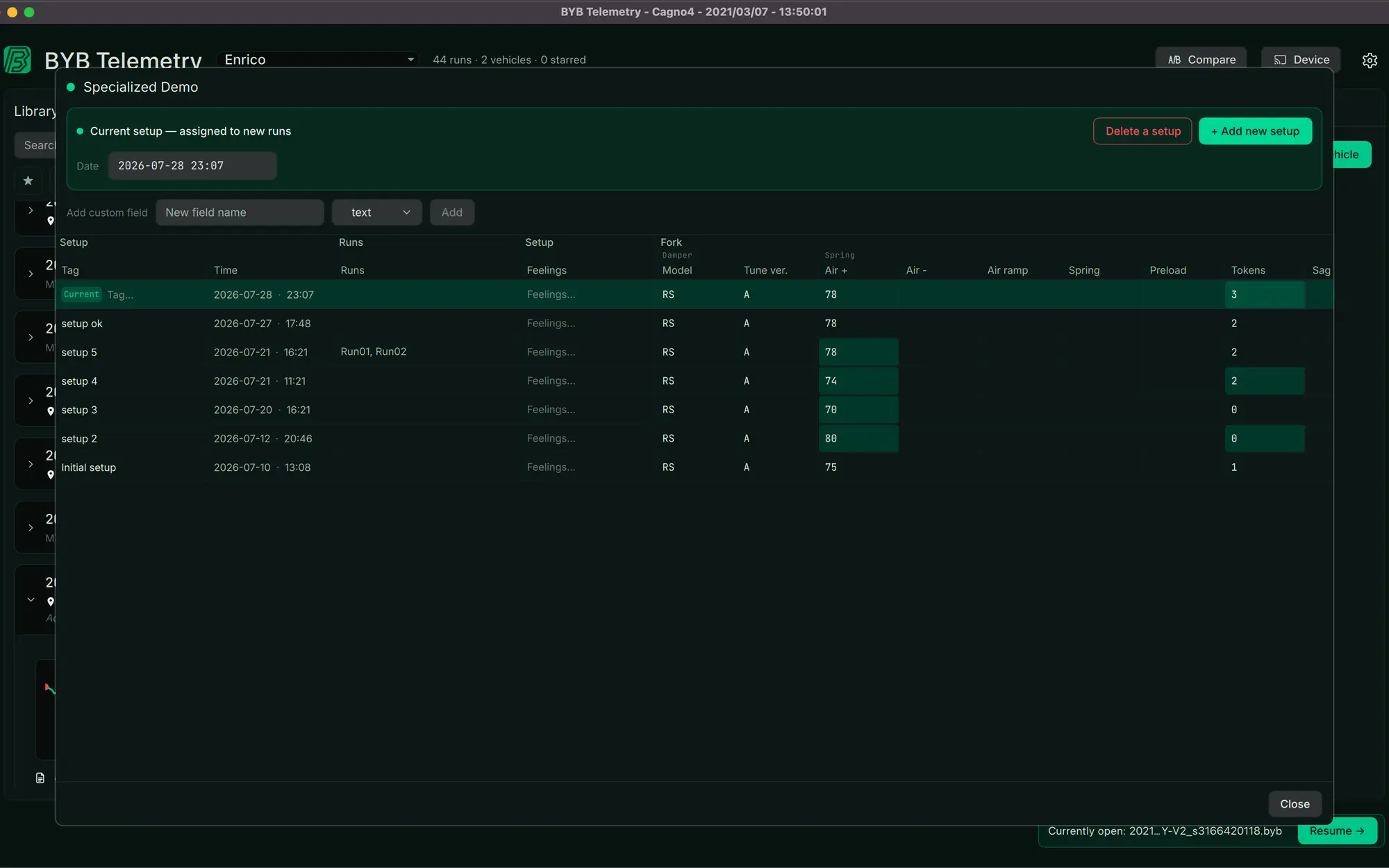The width and height of the screenshot is (1389, 868).
Task: Collapse the expanded library run chevron
Action: pos(31,599)
